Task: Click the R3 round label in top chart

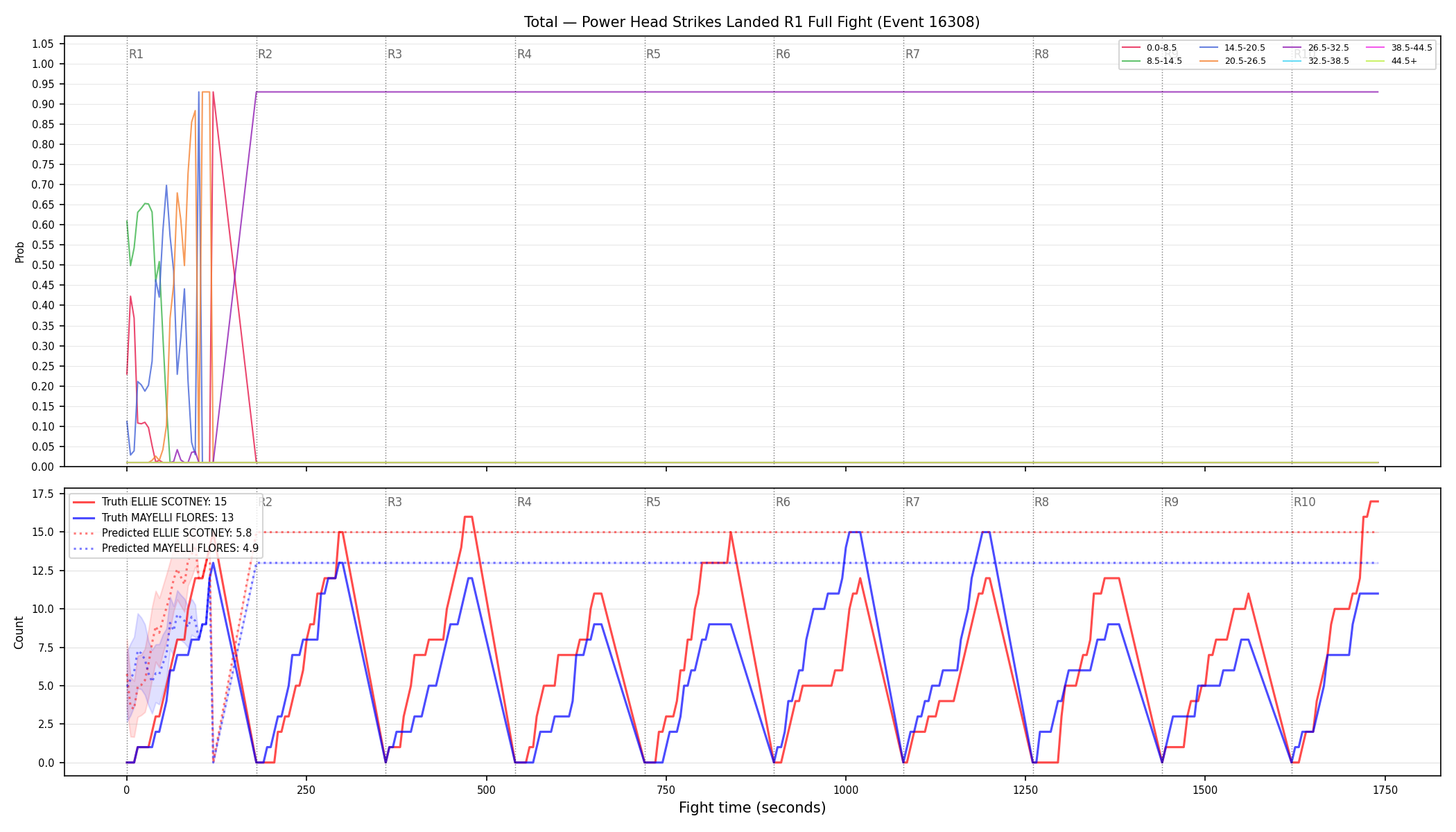Action: (x=395, y=54)
